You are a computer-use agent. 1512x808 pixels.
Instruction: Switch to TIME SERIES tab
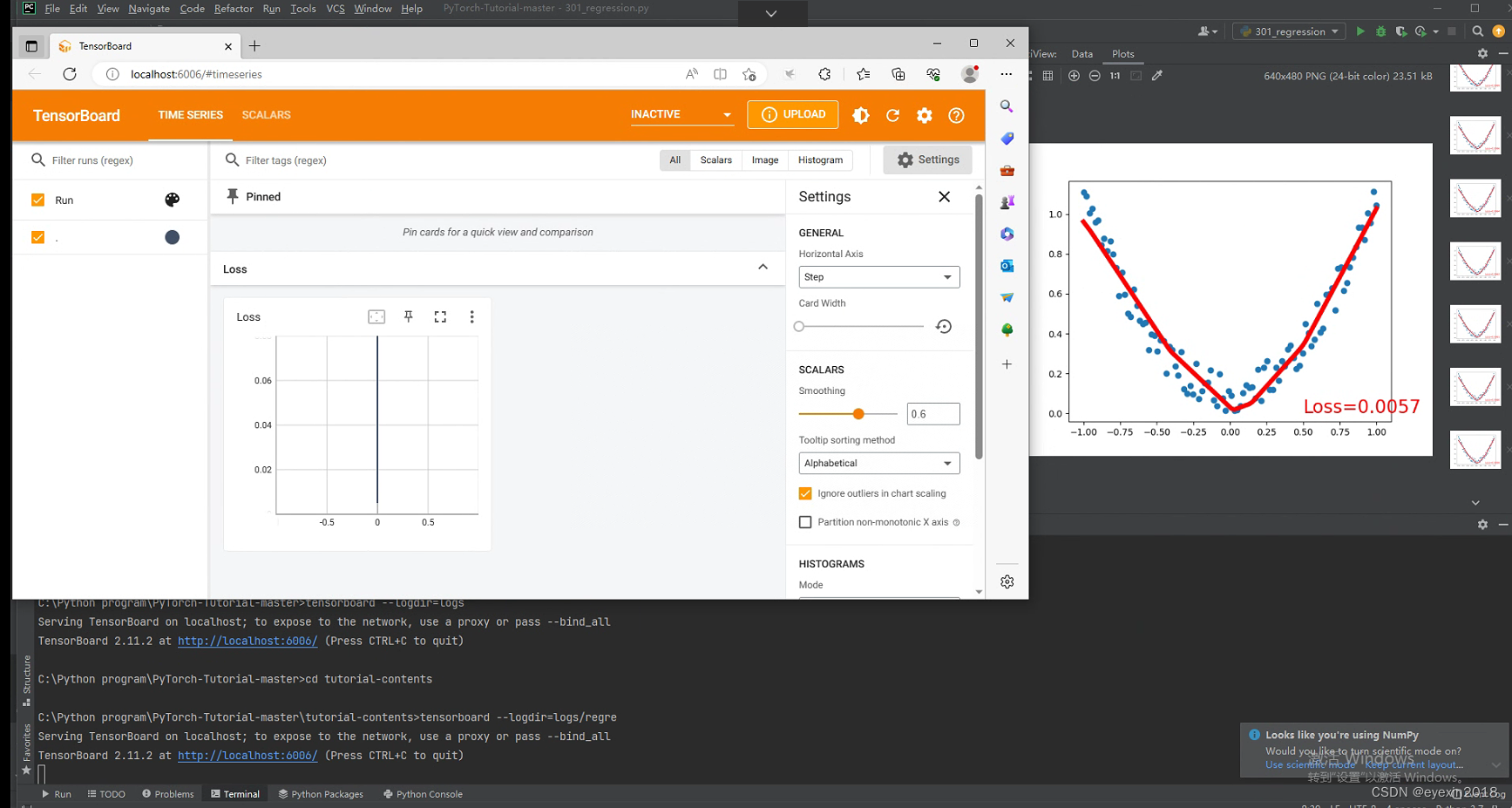tap(190, 115)
